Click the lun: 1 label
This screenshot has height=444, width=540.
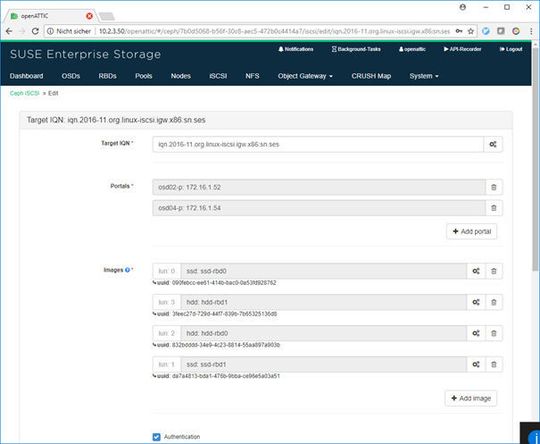[x=167, y=364]
